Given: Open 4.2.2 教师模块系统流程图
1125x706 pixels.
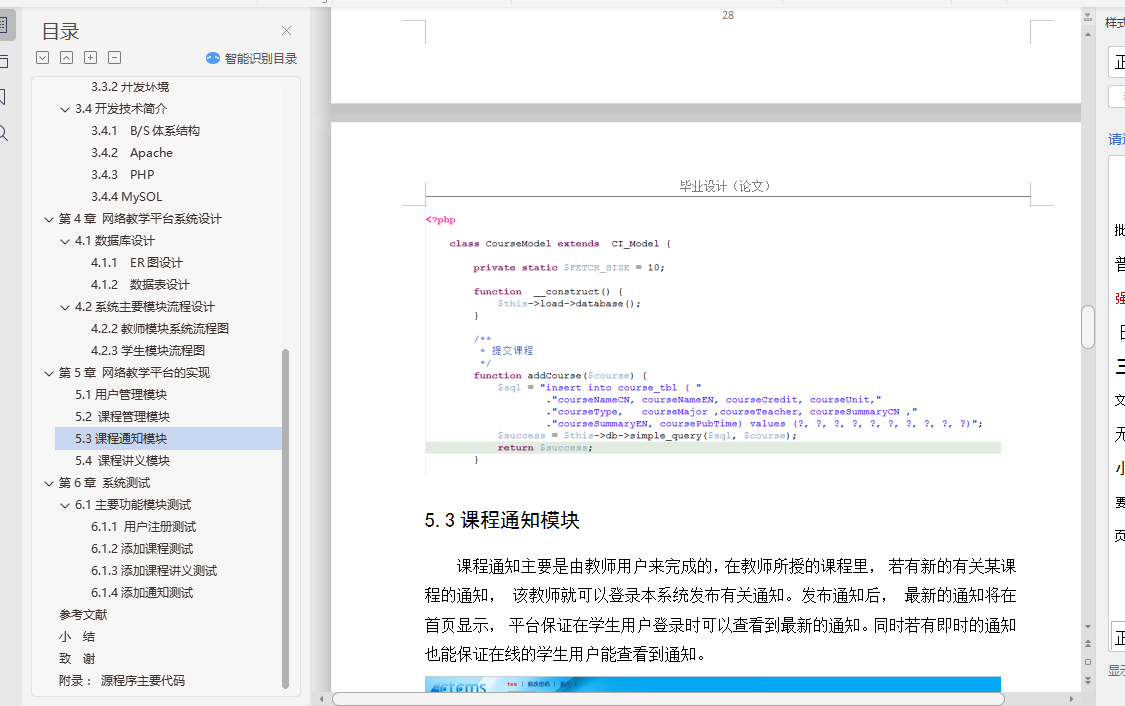Looking at the screenshot, I should pos(160,329).
